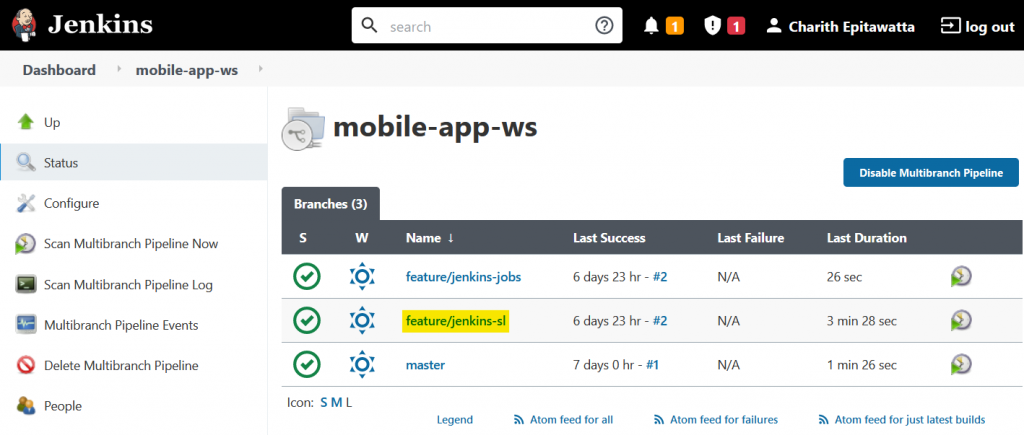Click the mobile-app-ws folder icon
1024x435 pixels.
[303, 129]
